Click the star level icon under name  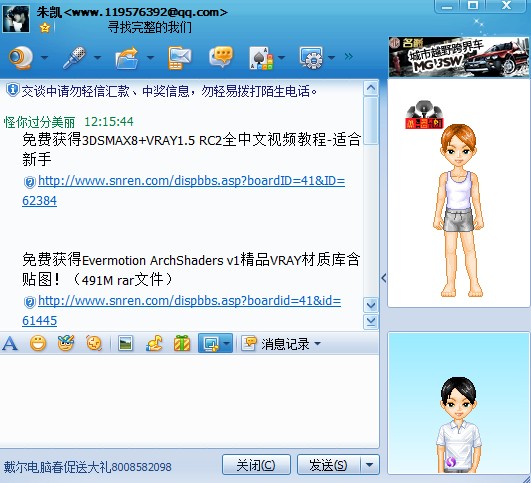pos(45,27)
